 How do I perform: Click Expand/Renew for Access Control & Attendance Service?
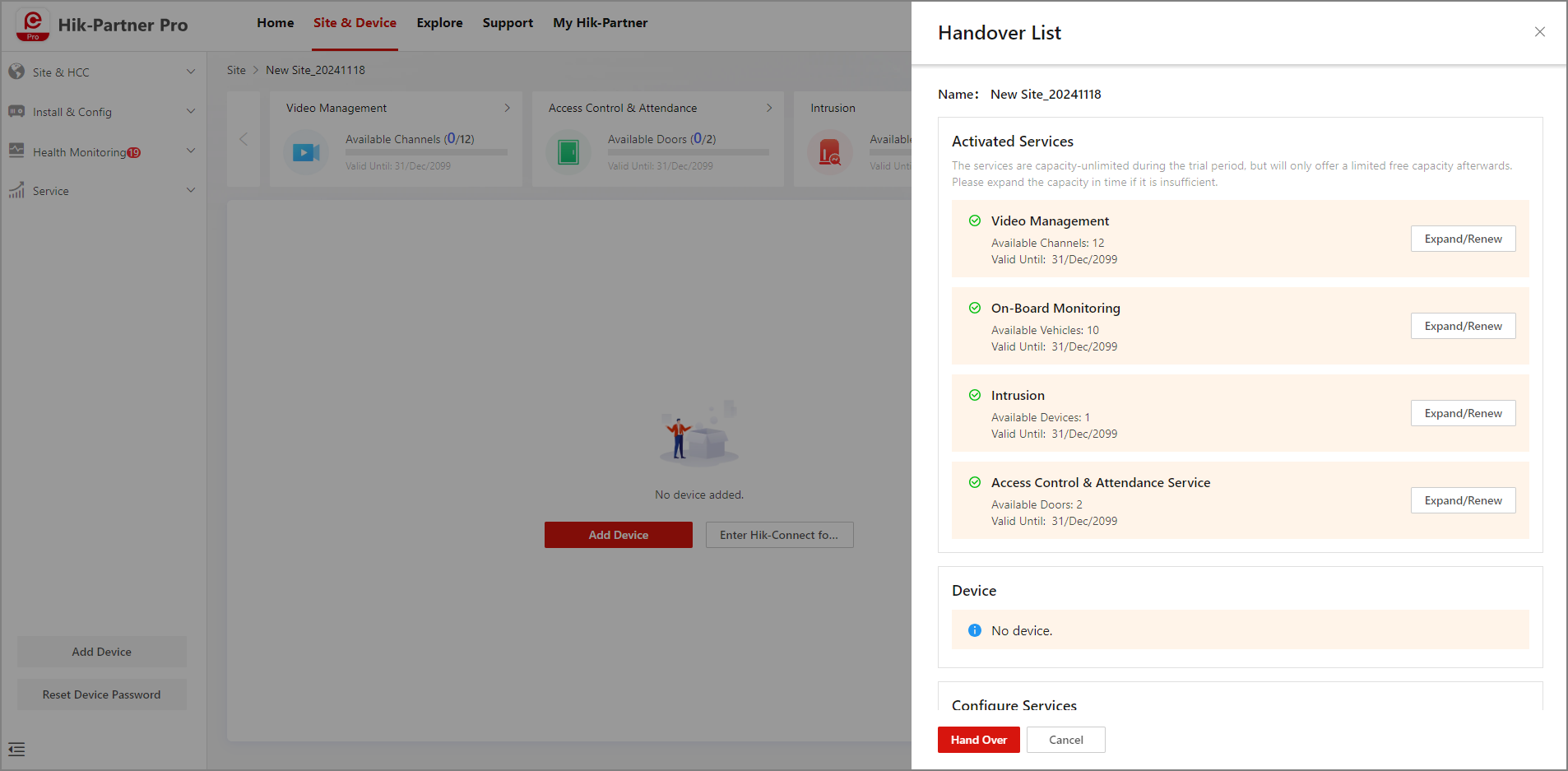tap(1464, 500)
